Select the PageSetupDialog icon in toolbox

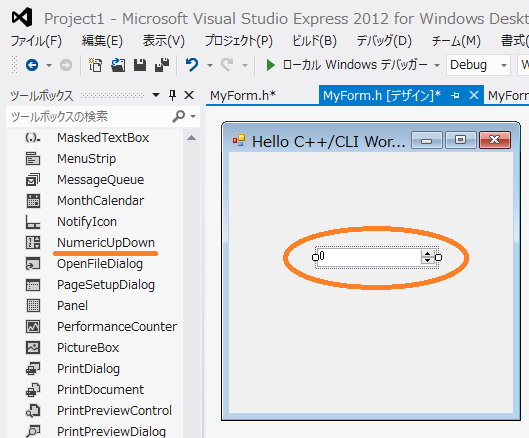33,285
